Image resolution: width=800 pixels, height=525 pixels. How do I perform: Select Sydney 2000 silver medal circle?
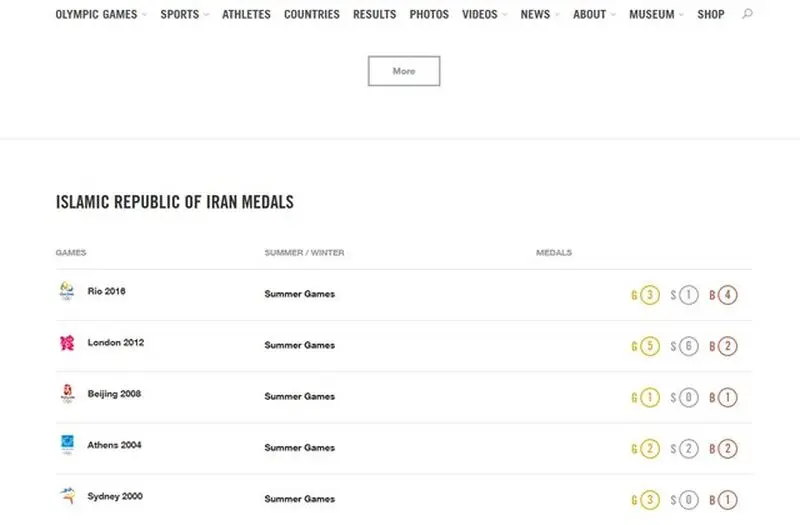pos(688,500)
